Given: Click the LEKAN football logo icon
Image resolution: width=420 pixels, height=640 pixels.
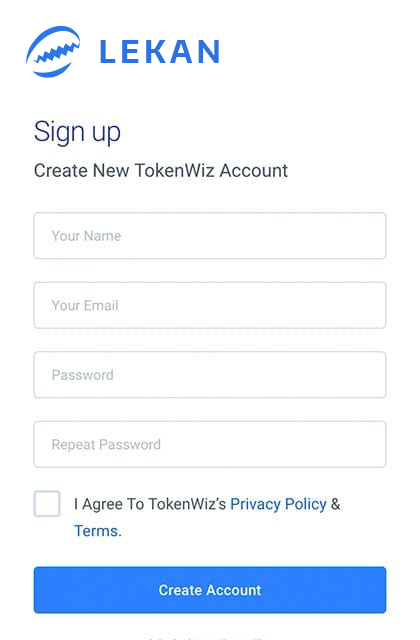Looking at the screenshot, I should click(x=53, y=51).
